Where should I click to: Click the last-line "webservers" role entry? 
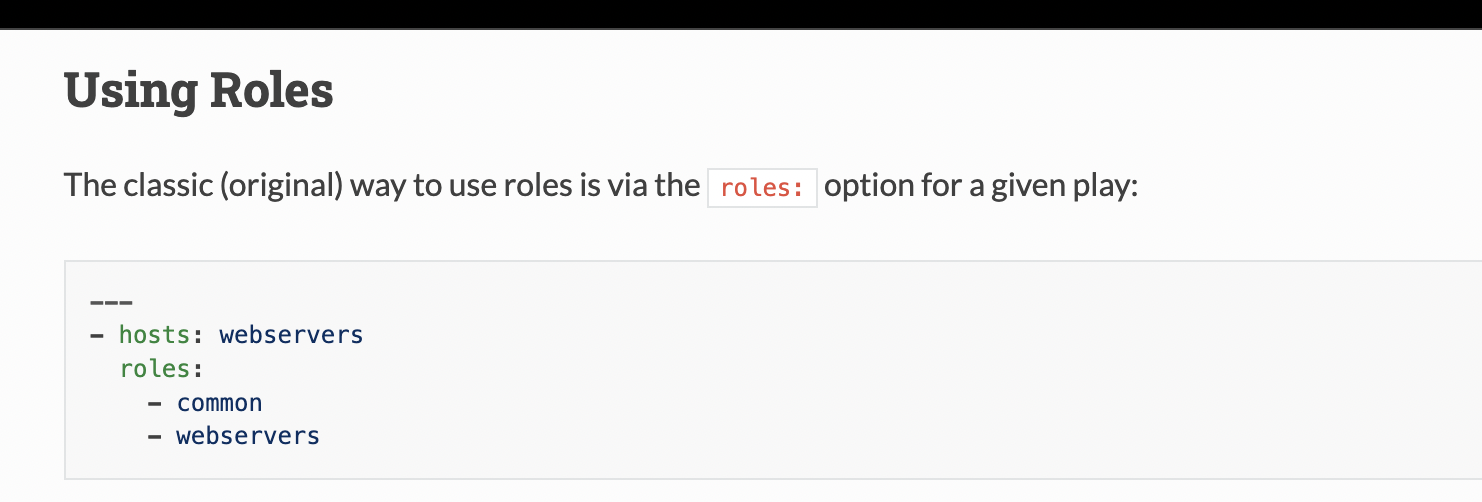248,435
